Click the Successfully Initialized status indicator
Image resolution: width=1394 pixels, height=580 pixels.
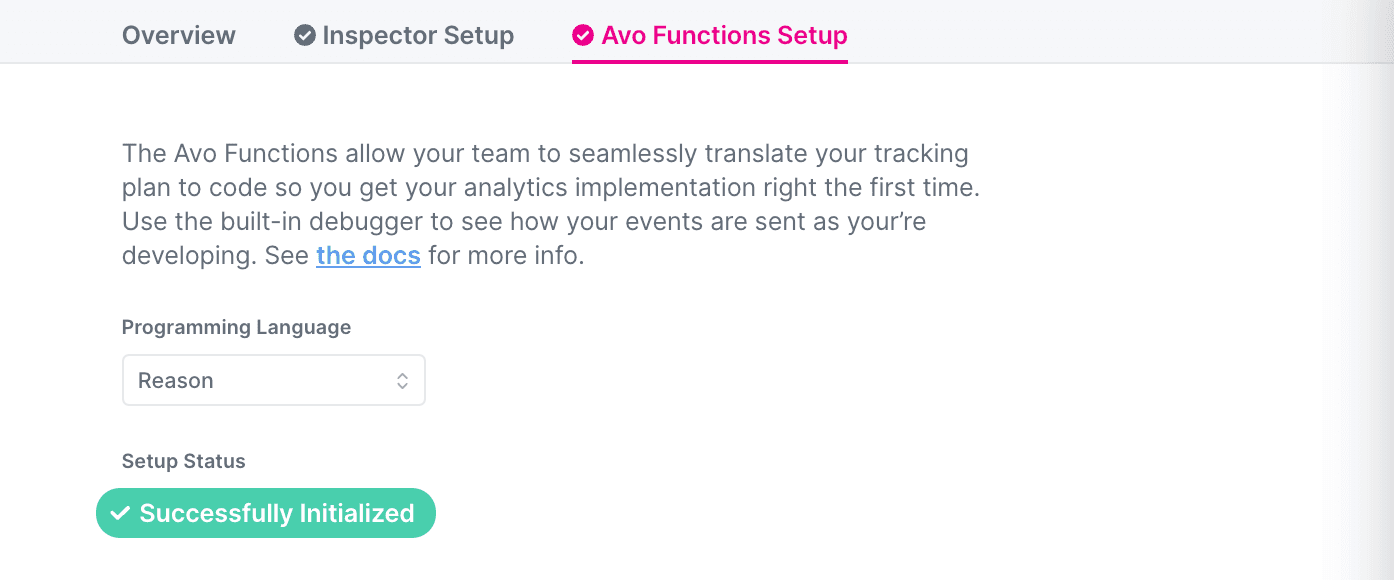pyautogui.click(x=265, y=513)
